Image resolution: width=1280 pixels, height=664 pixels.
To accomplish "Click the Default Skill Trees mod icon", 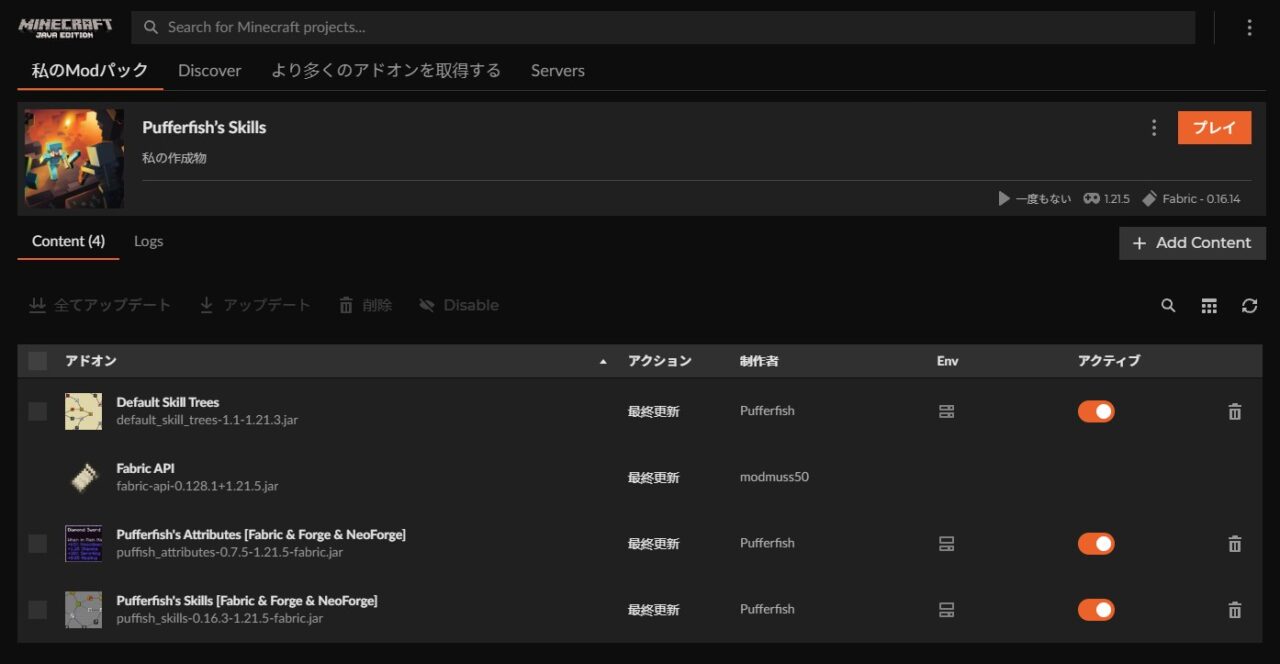I will [84, 411].
